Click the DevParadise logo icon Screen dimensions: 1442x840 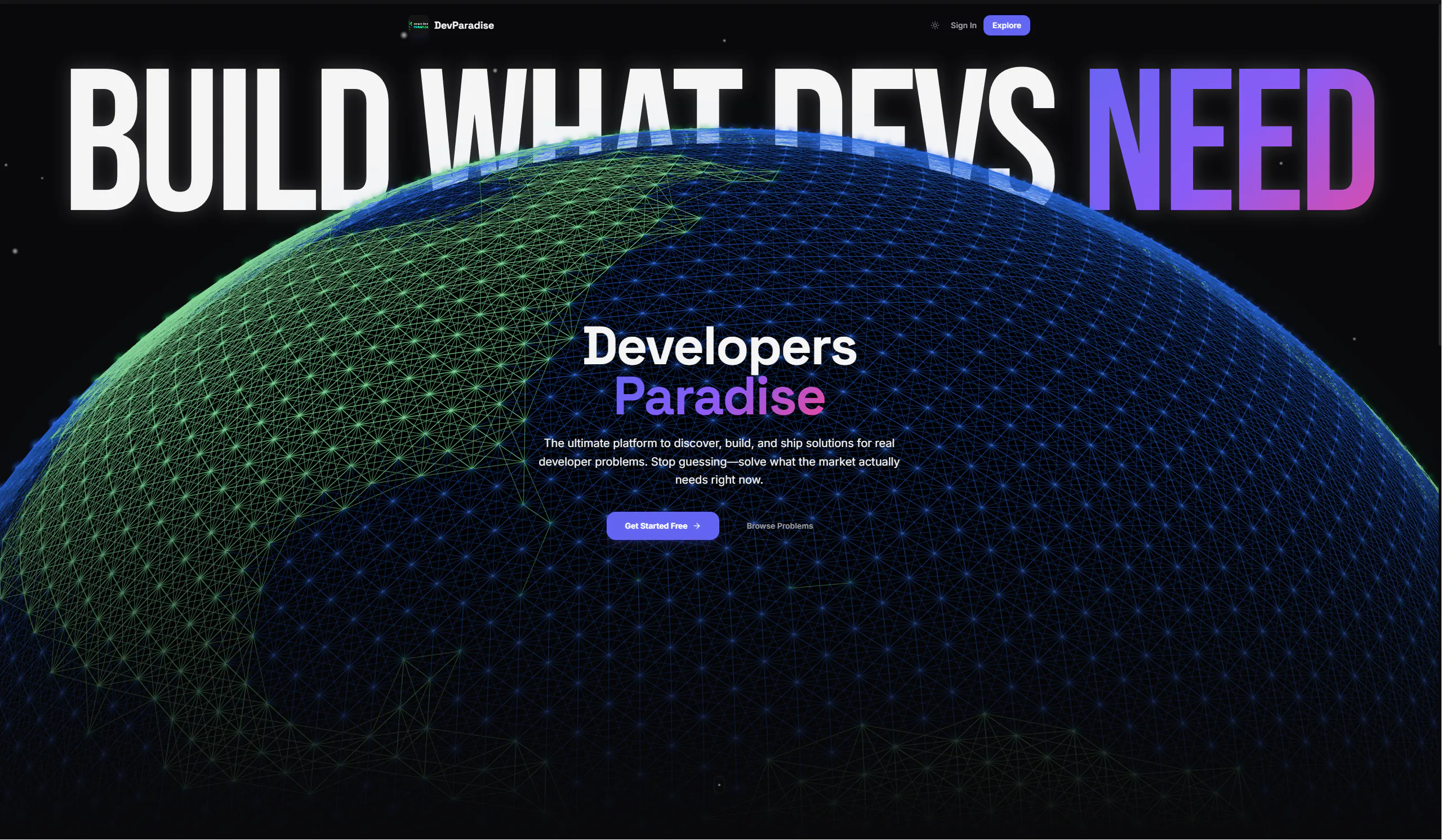tap(419, 25)
